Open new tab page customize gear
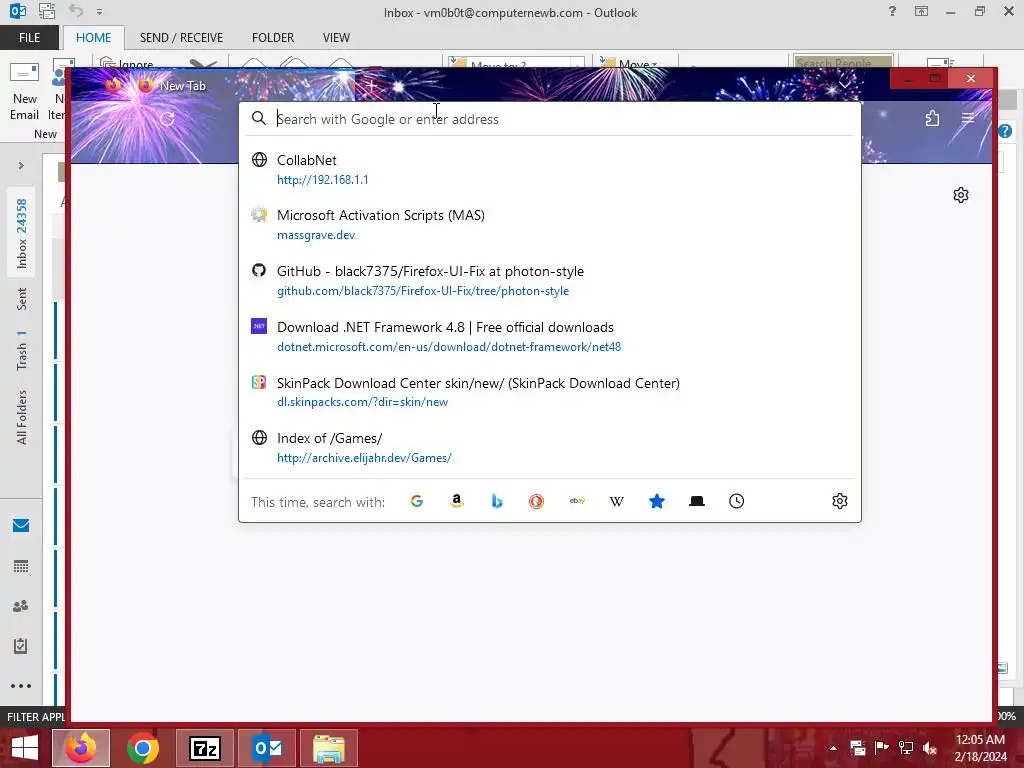The image size is (1024, 768). tap(961, 195)
